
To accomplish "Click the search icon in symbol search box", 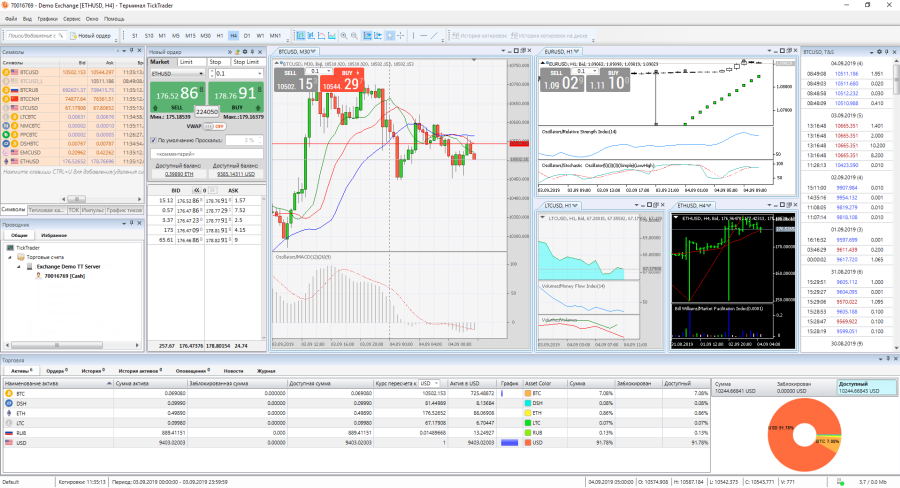I will point(60,36).
